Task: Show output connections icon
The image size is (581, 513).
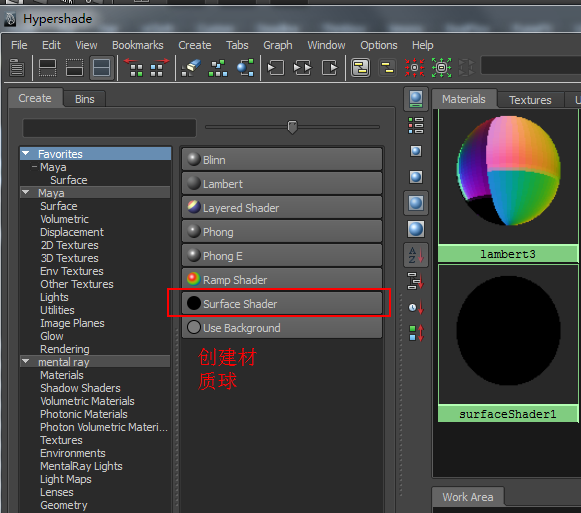Action: [x=330, y=68]
